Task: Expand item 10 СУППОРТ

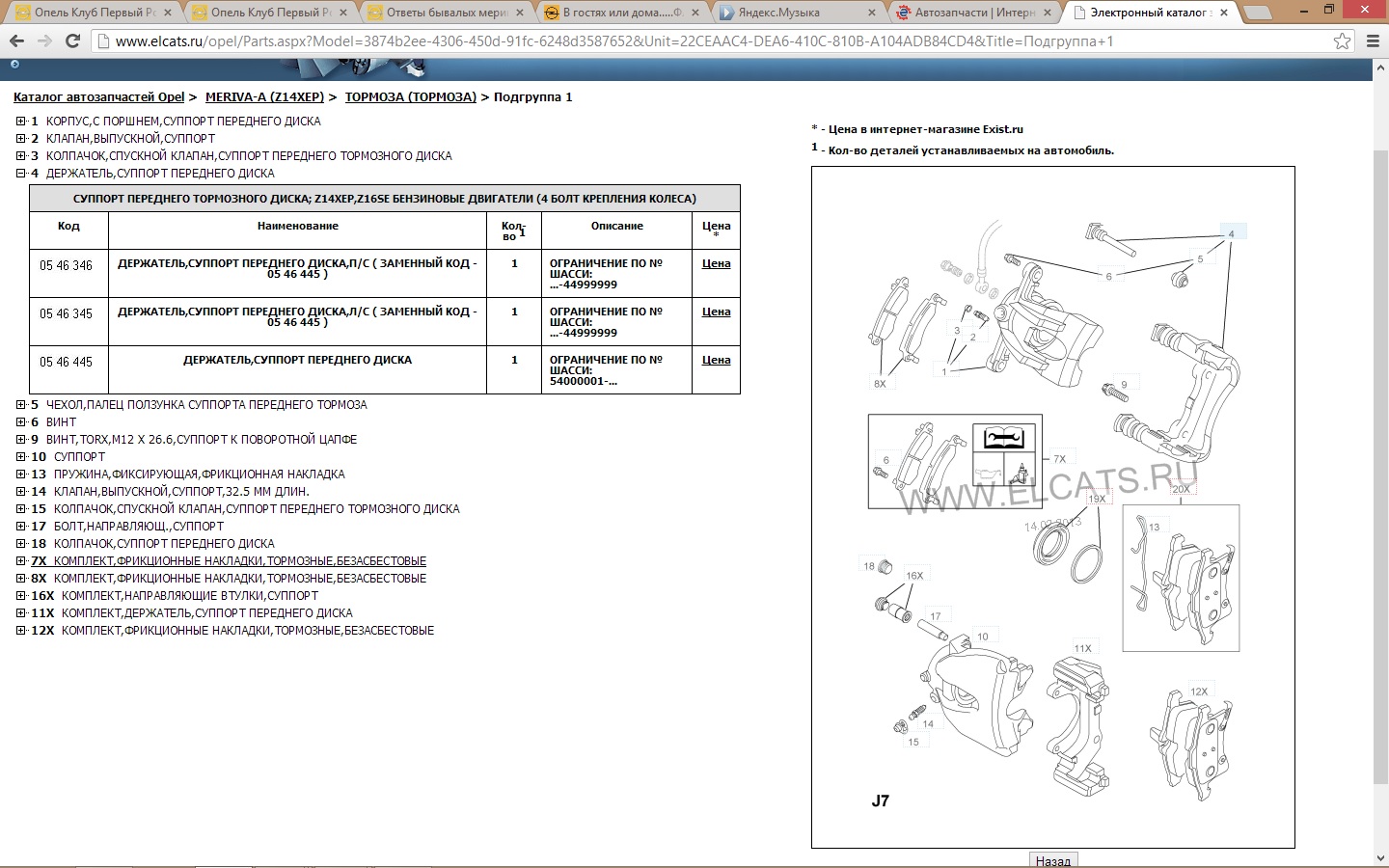Action: click(21, 457)
